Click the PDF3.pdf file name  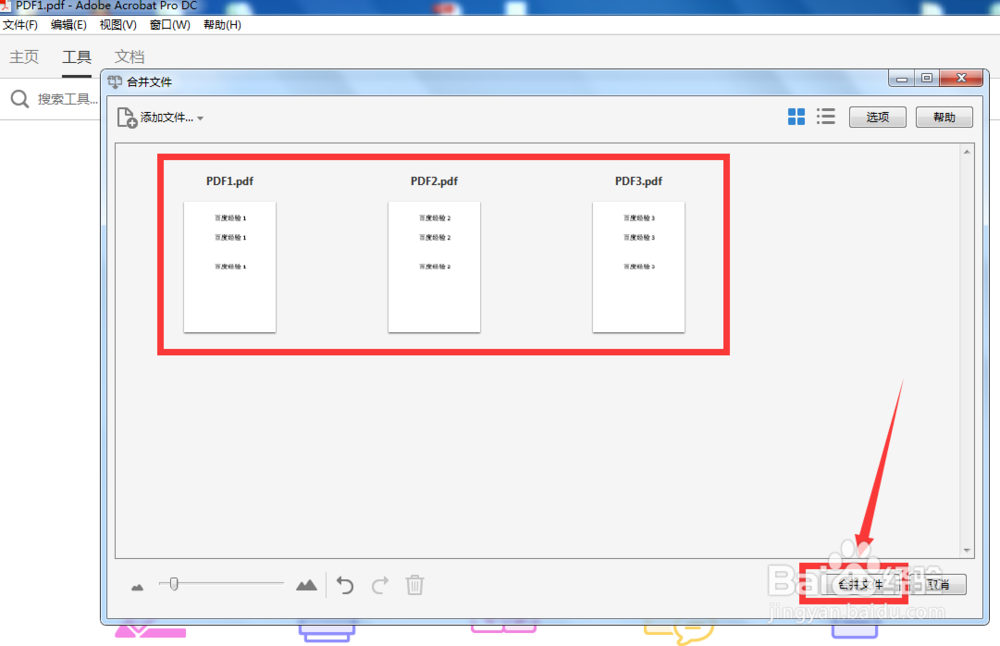click(x=638, y=181)
